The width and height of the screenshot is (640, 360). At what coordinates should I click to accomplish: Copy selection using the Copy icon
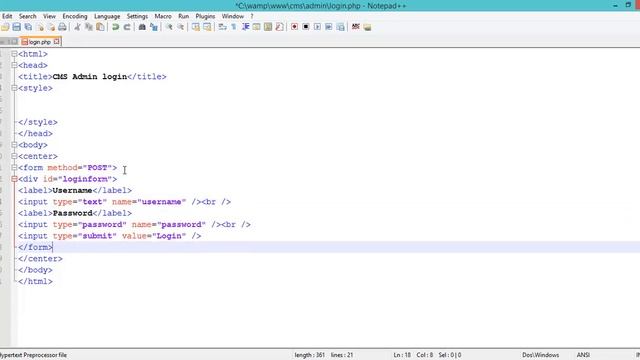(89, 27)
